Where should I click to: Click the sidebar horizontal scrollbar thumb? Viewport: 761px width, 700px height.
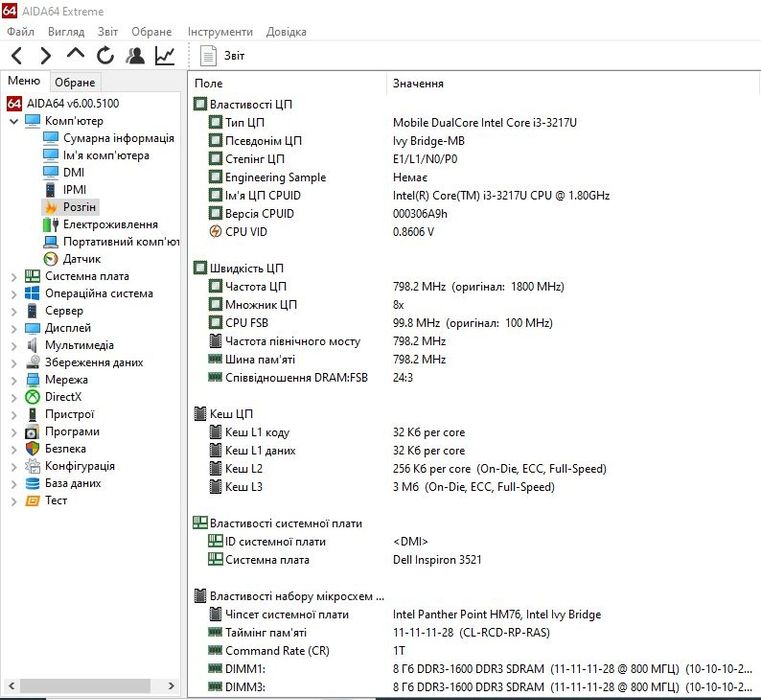click(85, 686)
